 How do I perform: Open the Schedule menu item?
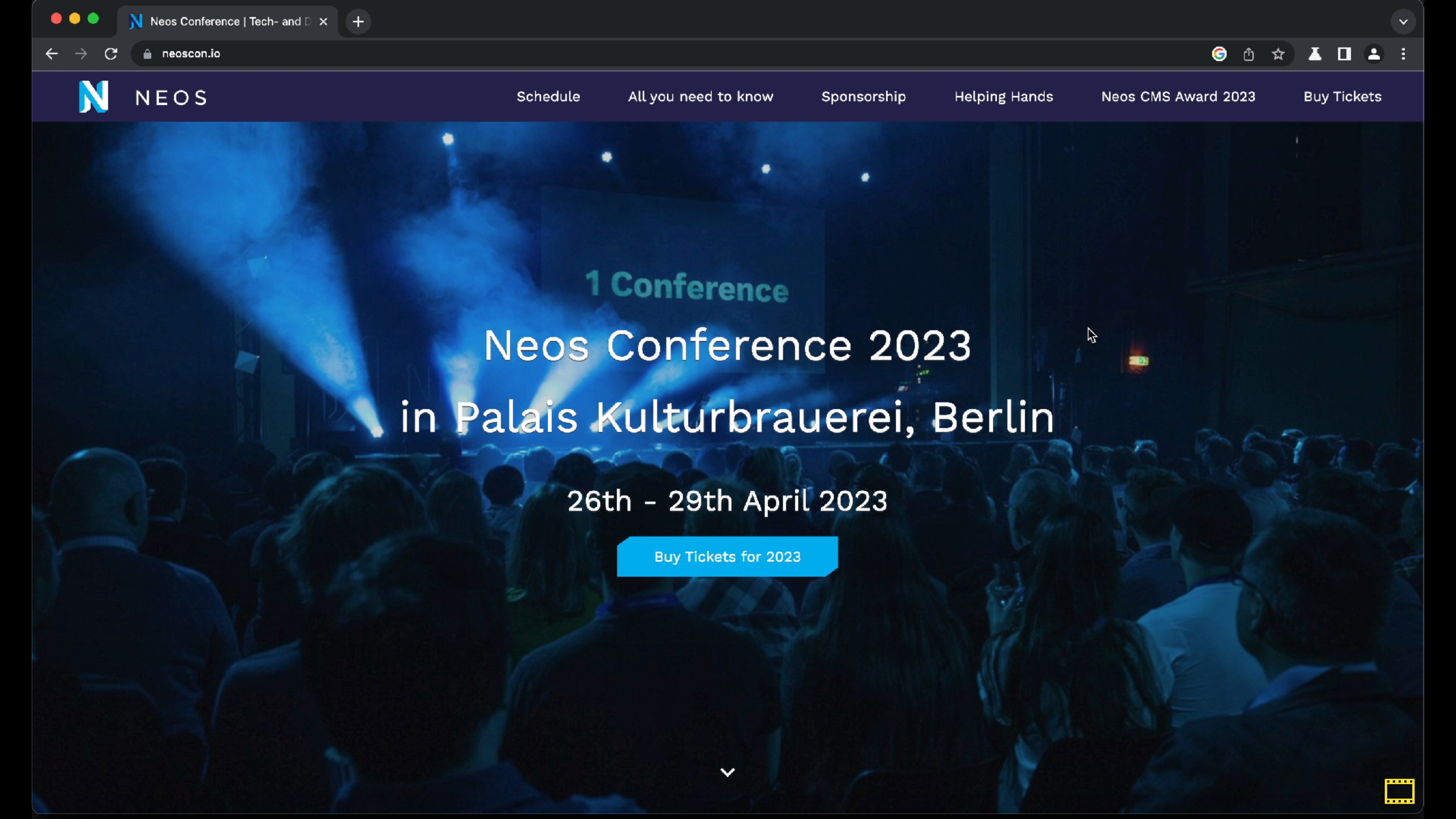point(548,97)
